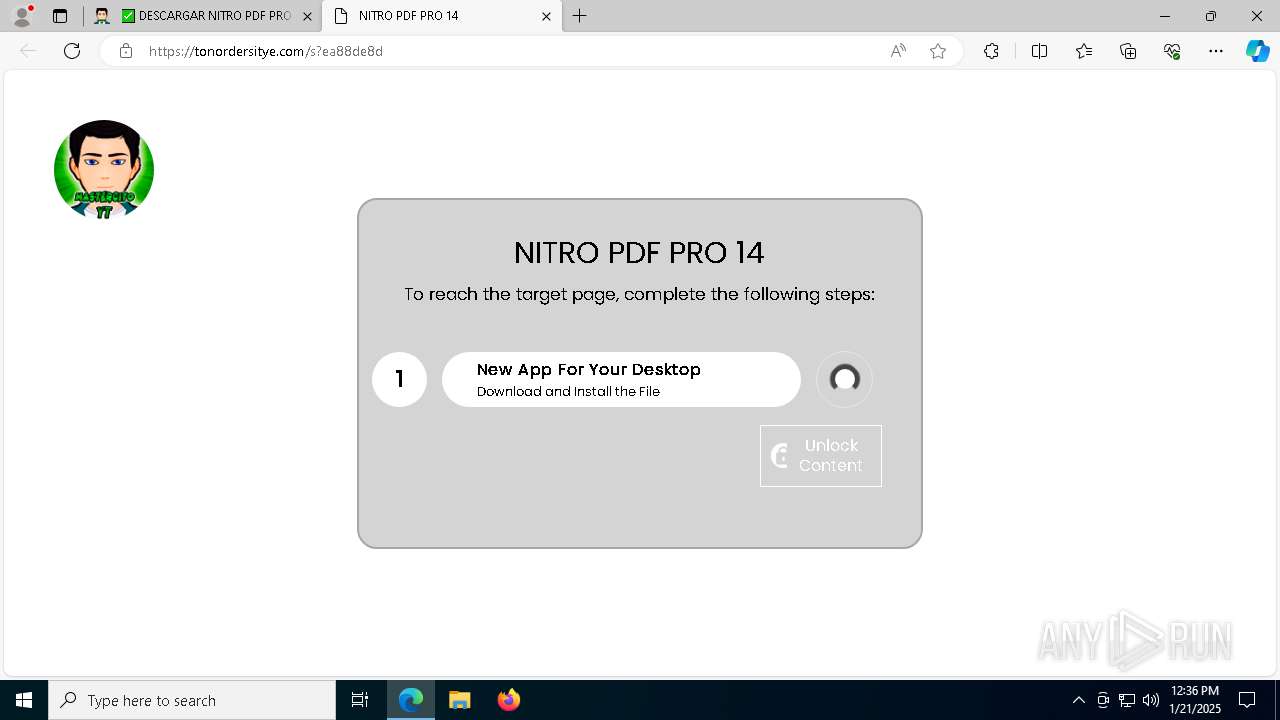This screenshot has width=1280, height=720.
Task: Open Browser essentials
Action: coord(1172,51)
